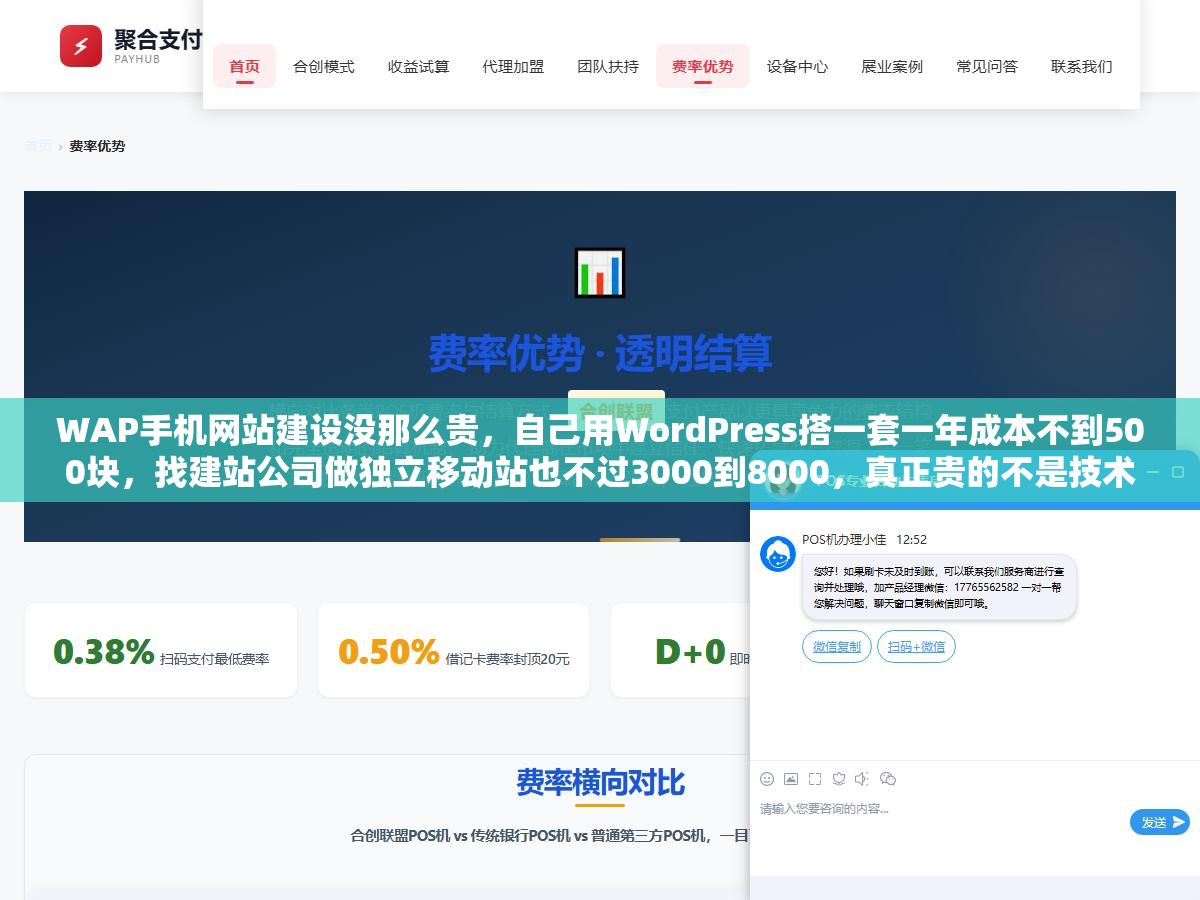This screenshot has width=1200, height=900.
Task: Open the 收益试算 menu item
Action: pos(418,66)
